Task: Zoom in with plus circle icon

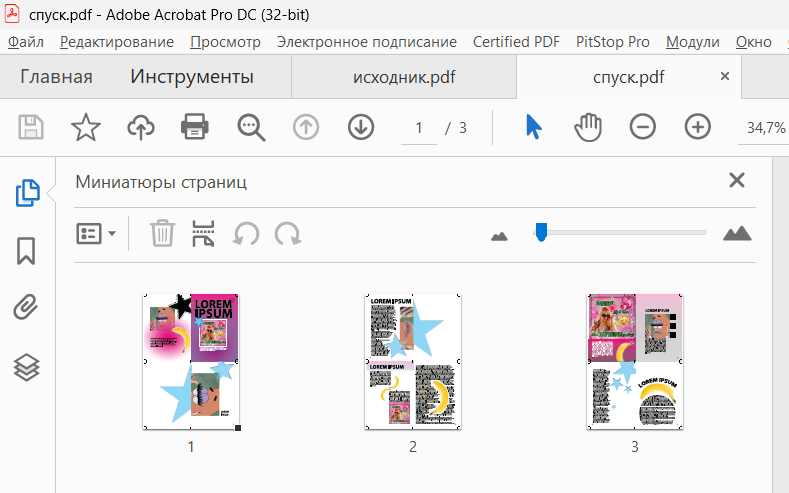Action: tap(697, 127)
